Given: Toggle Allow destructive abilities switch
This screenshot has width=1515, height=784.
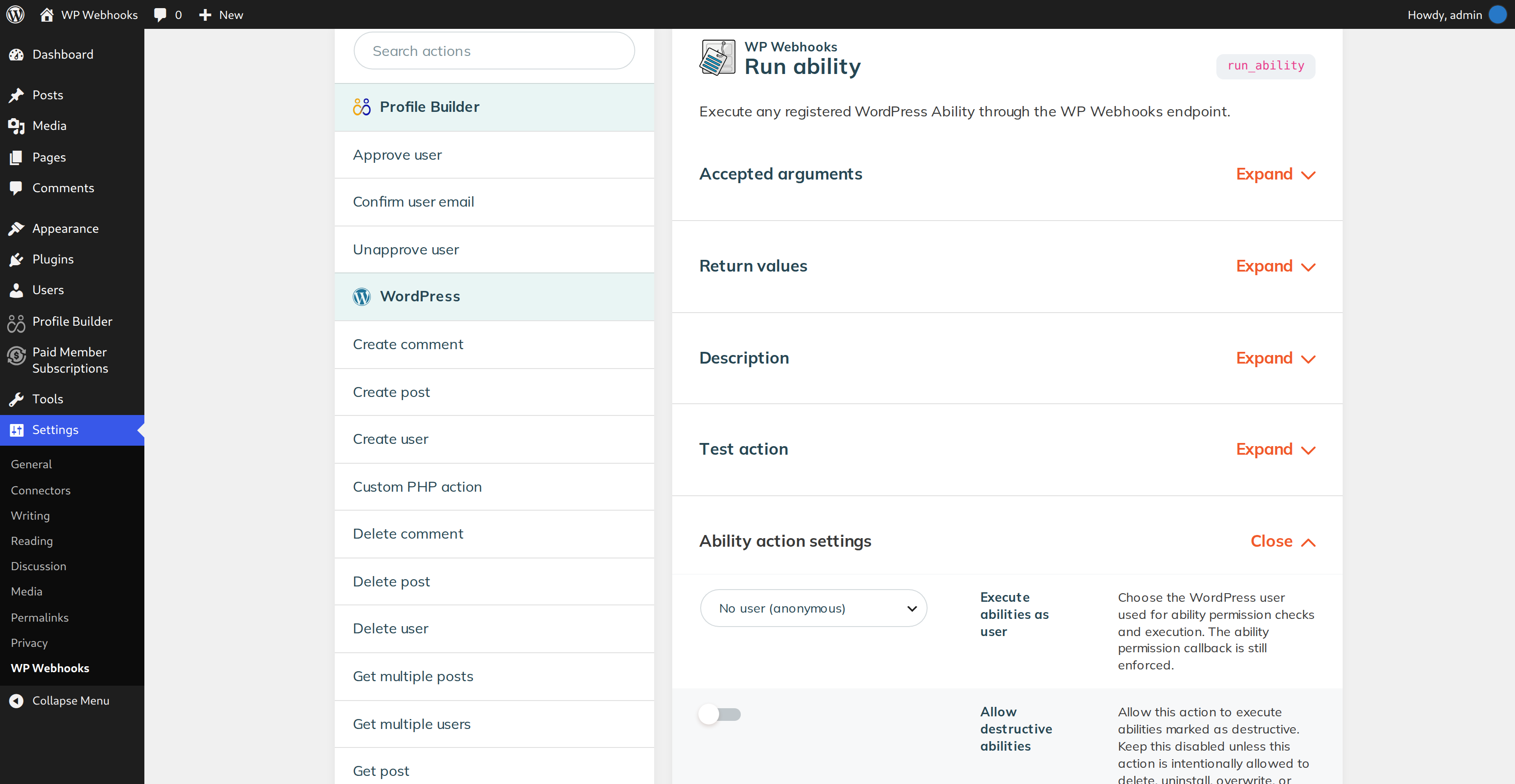Looking at the screenshot, I should pos(720,714).
